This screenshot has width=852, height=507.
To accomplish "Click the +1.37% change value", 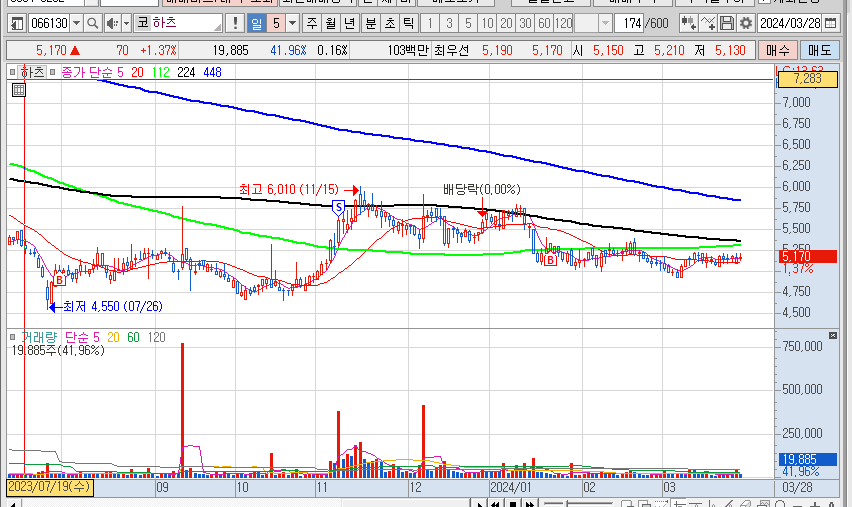I will point(158,51).
